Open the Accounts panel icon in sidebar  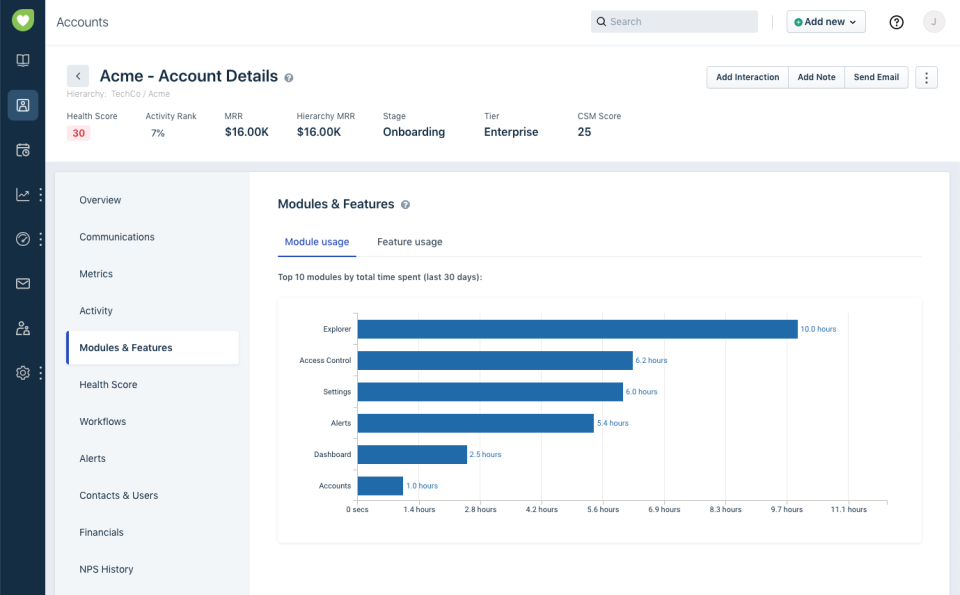[22, 104]
